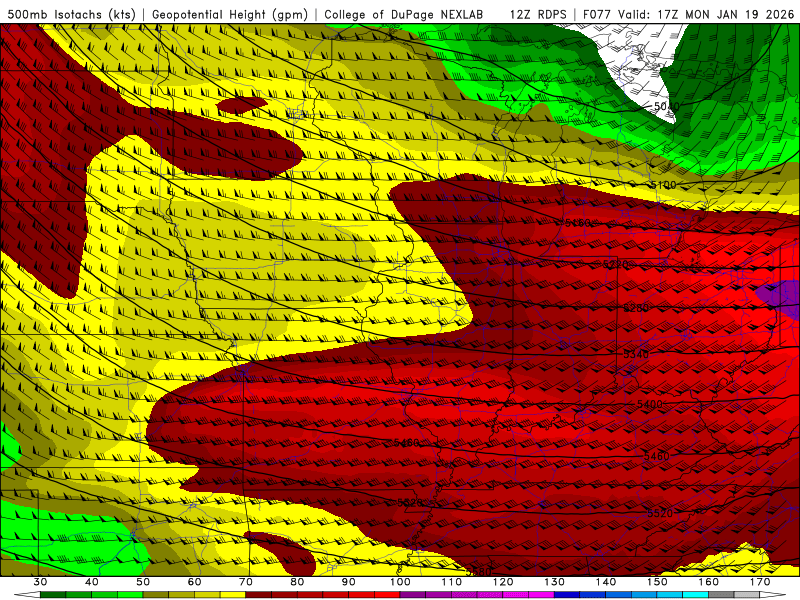Click the 40 tick label on the colorbar
Image resolution: width=800 pixels, height=600 pixels.
click(x=92, y=582)
